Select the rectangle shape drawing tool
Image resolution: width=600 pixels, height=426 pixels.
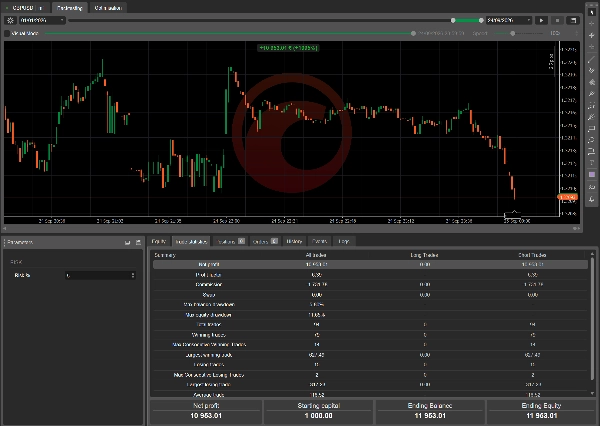point(592,129)
